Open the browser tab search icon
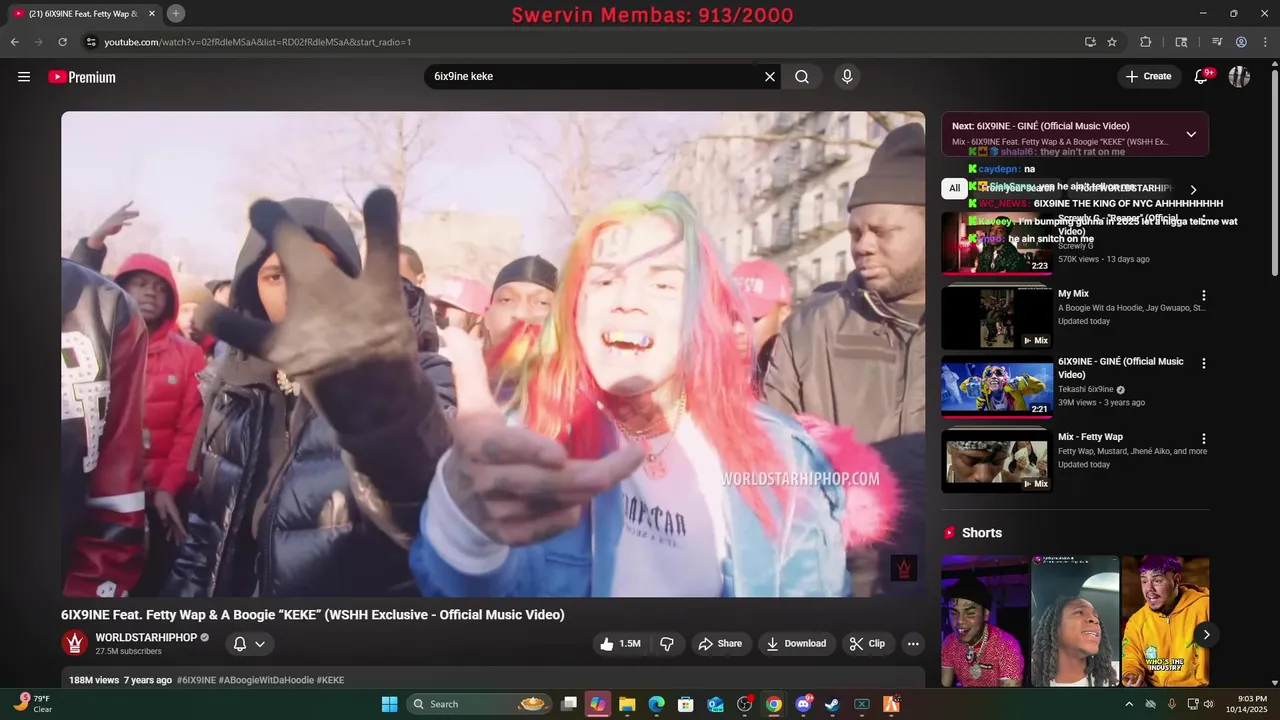The height and width of the screenshot is (720, 1280). 1181,42
